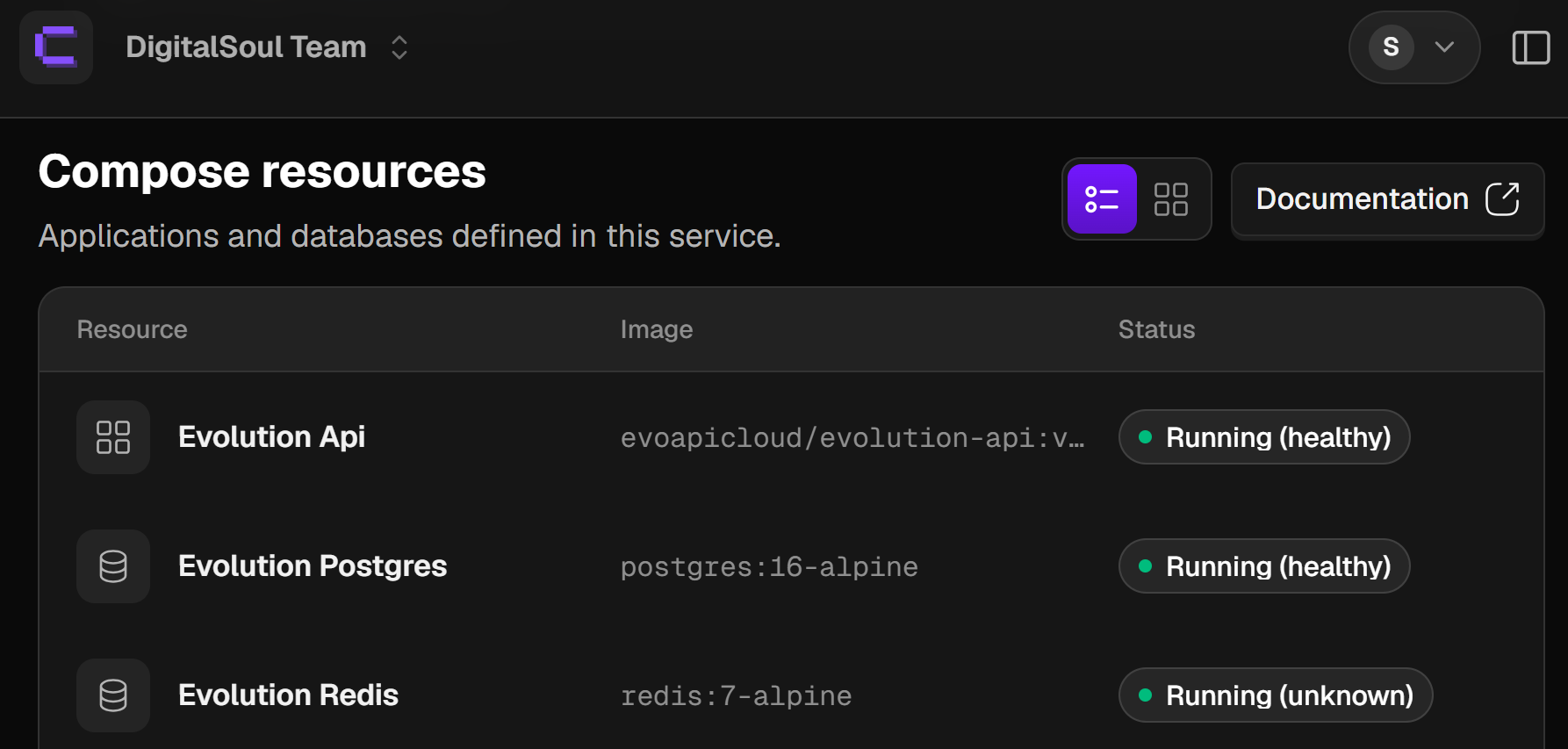1568x749 pixels.
Task: Switch to grid view layout
Action: (1171, 199)
